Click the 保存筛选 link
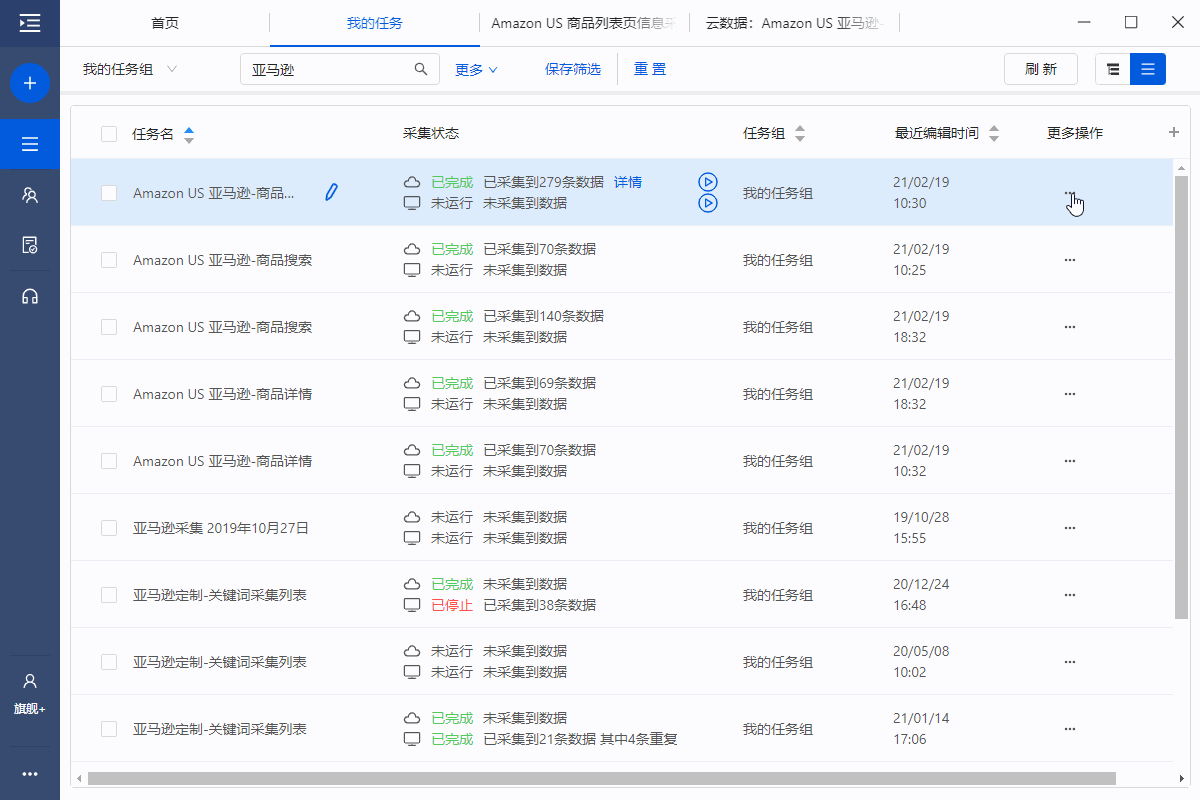Screen dimensions: 1200x800 pyautogui.click(x=573, y=69)
